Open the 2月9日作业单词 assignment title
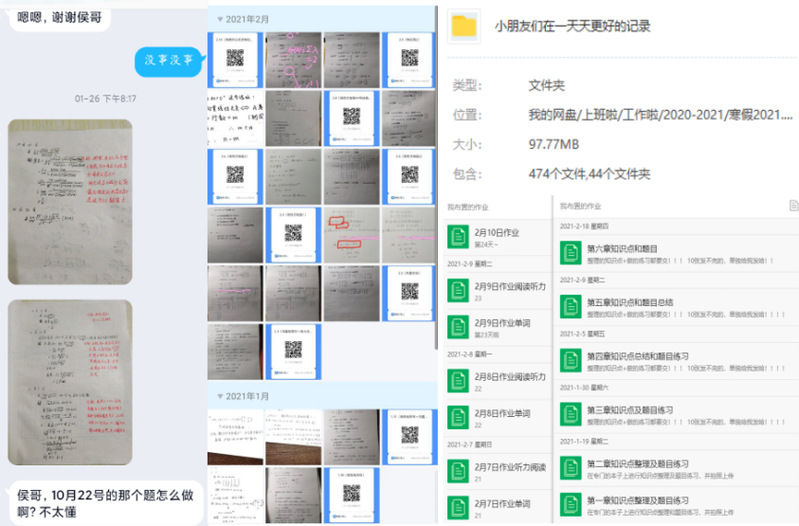 click(502, 323)
